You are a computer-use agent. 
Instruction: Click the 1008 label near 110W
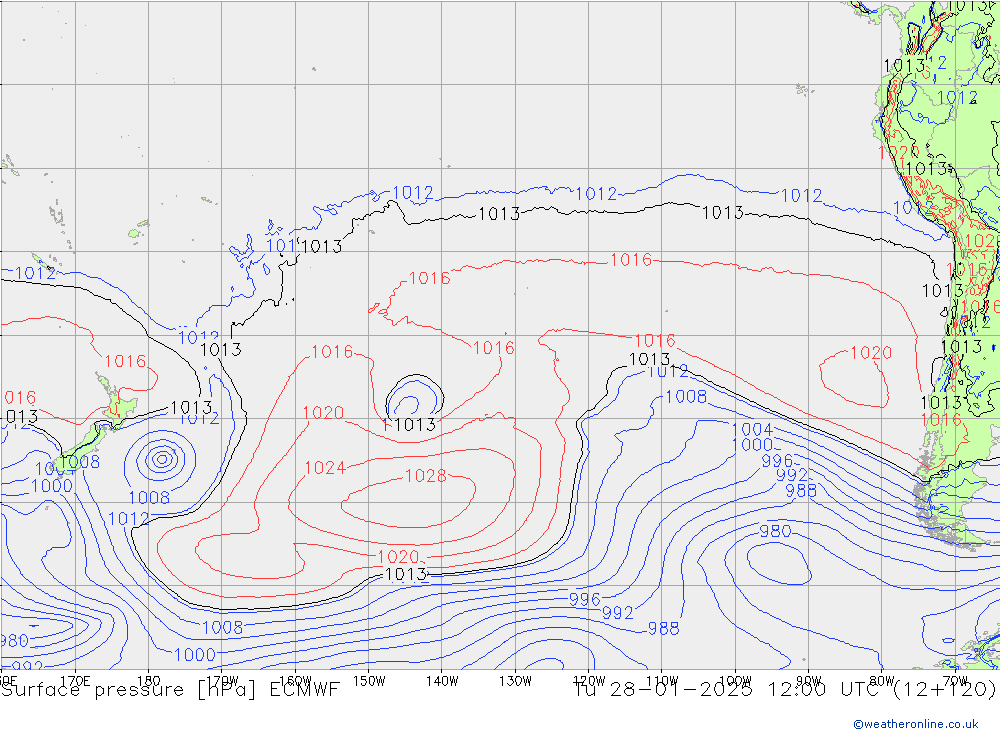(686, 397)
